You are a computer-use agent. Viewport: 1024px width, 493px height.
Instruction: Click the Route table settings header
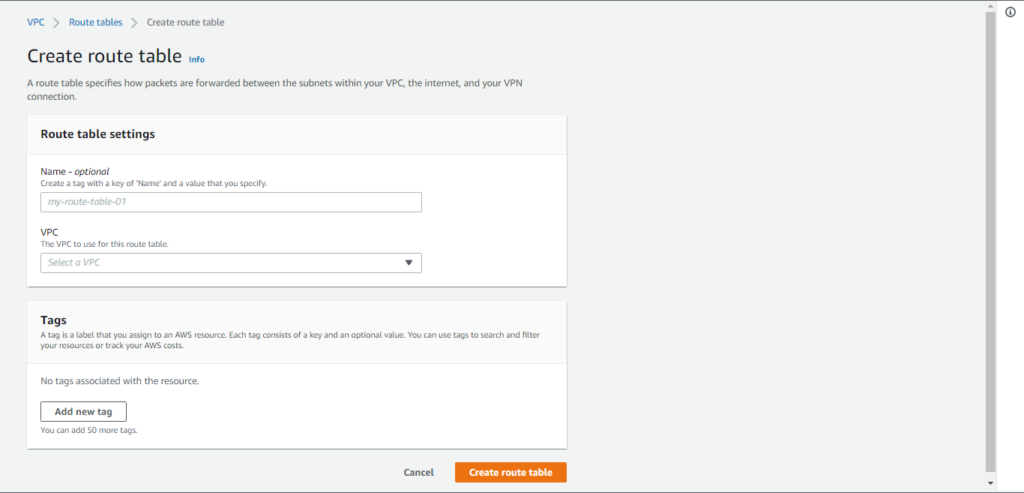click(x=98, y=134)
